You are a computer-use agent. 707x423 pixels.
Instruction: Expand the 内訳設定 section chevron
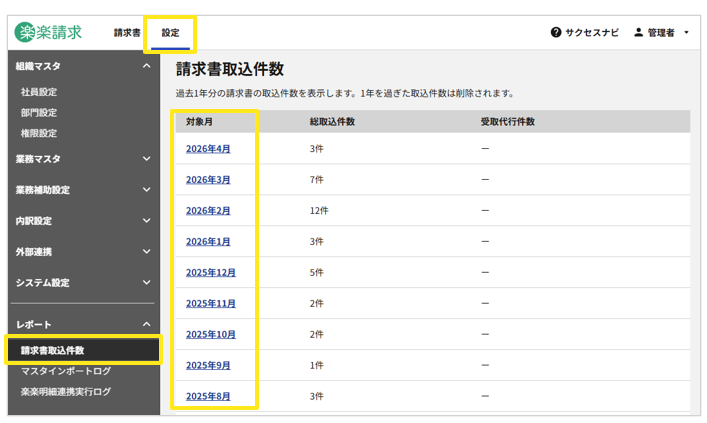[147, 221]
